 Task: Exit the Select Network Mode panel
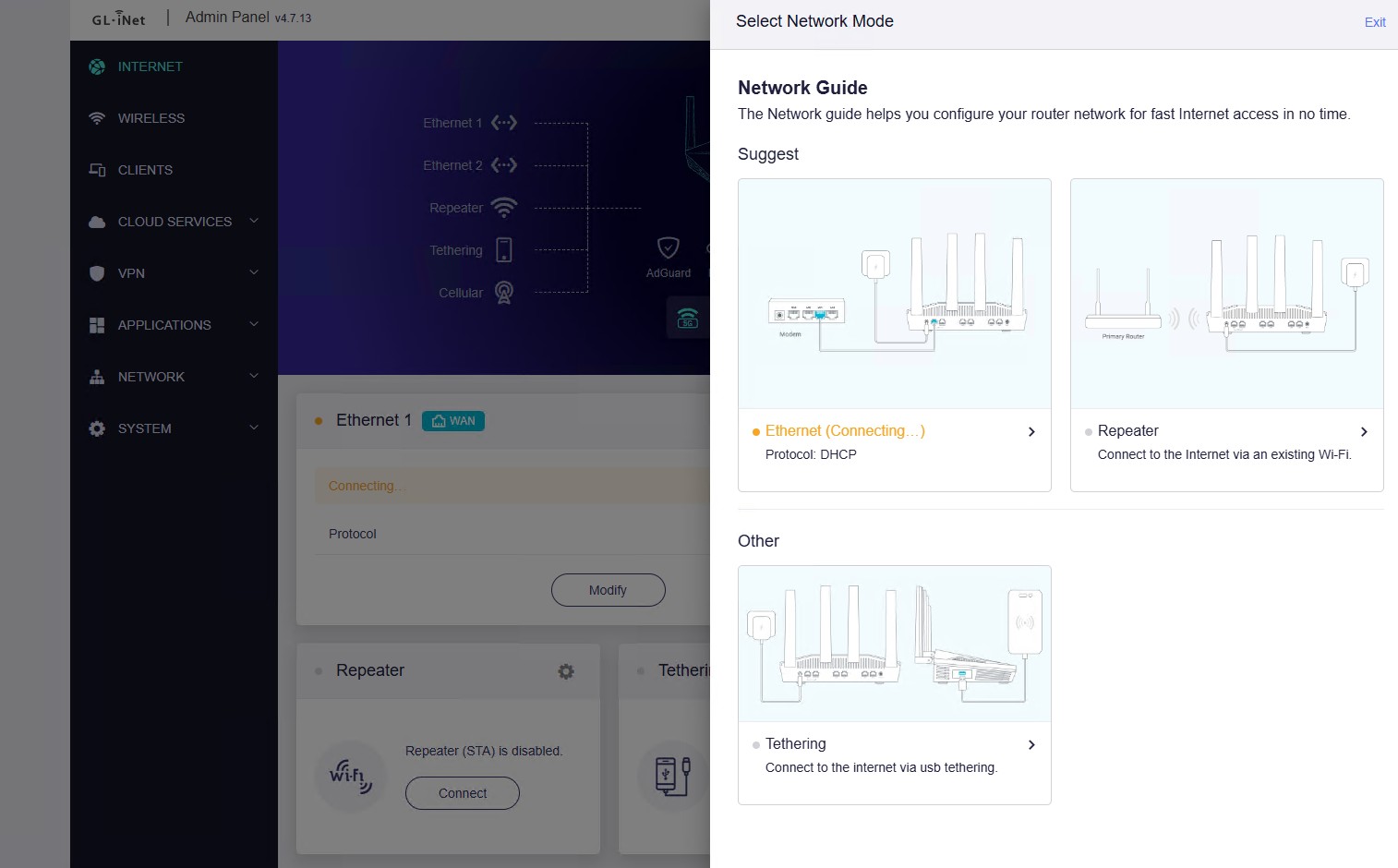[x=1375, y=22]
